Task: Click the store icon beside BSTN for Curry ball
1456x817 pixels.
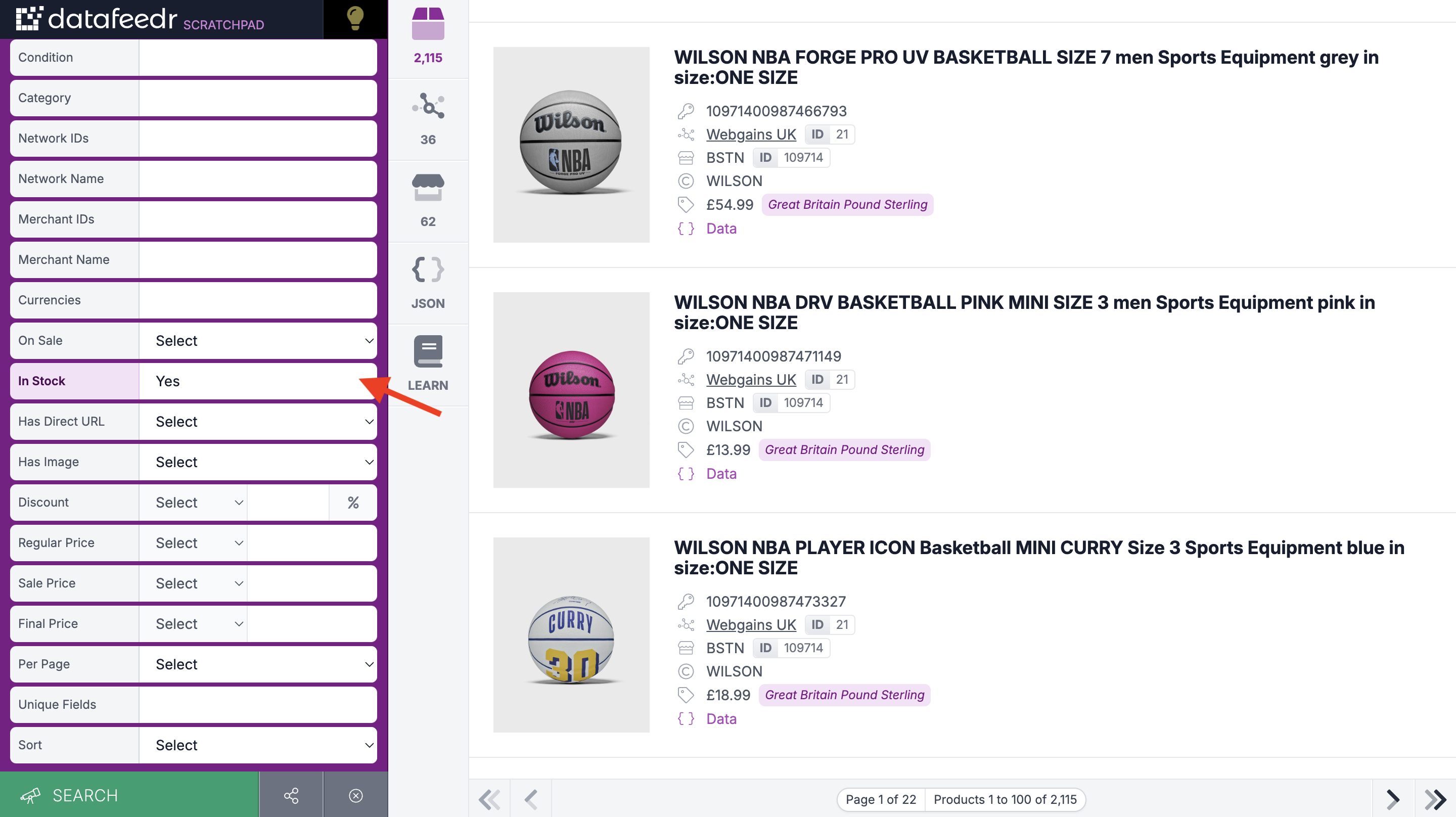Action: 686,648
